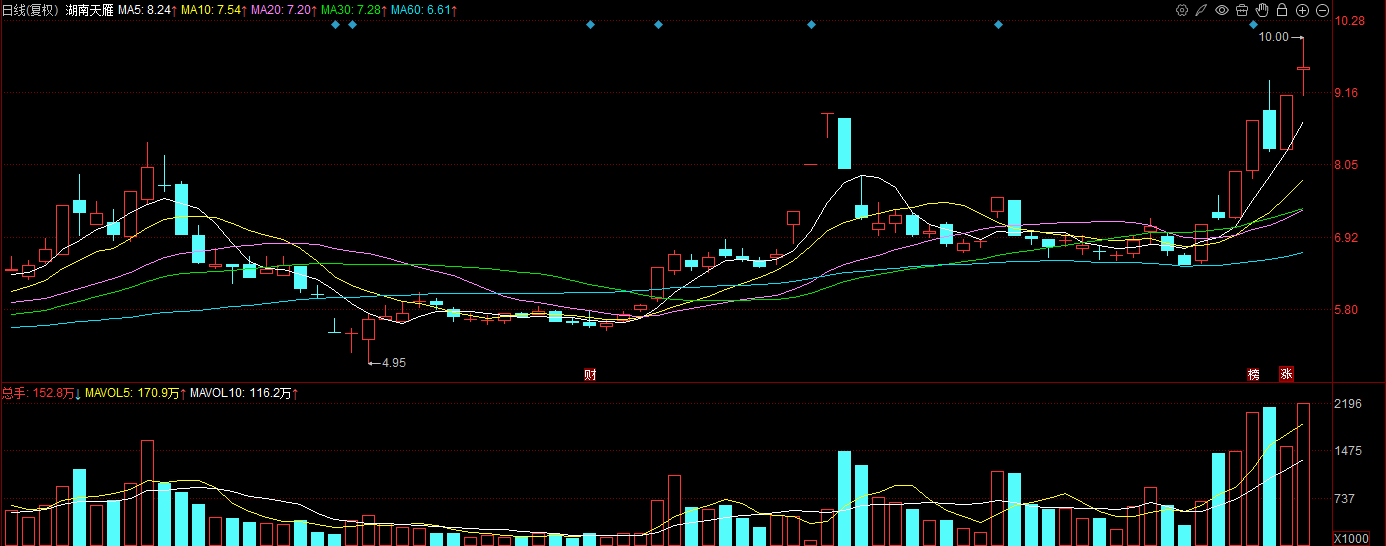The width and height of the screenshot is (1386, 546).
Task: Select the feather drawing-line tool
Action: [1202, 10]
